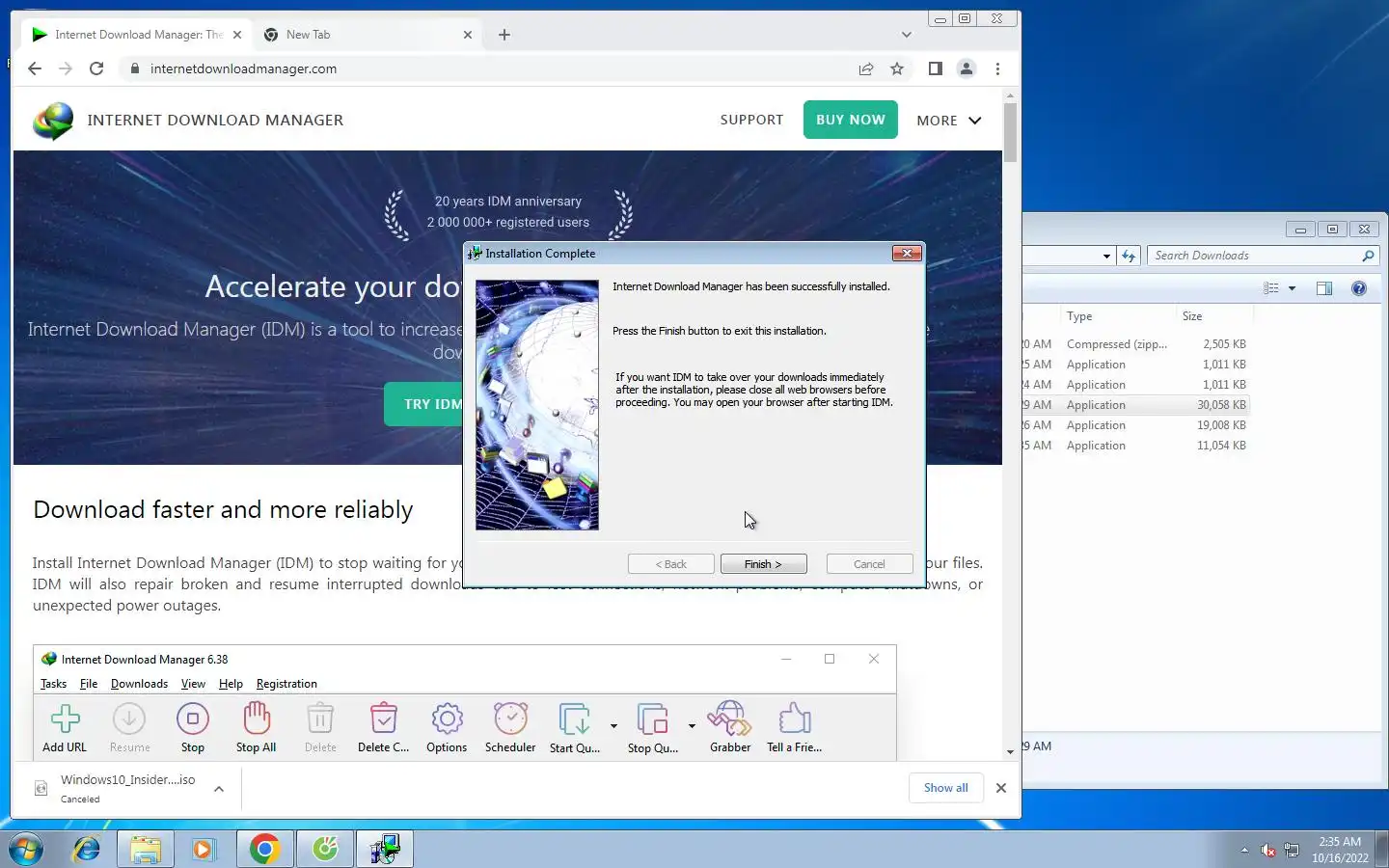Switch to the New Tab tab

(367, 35)
